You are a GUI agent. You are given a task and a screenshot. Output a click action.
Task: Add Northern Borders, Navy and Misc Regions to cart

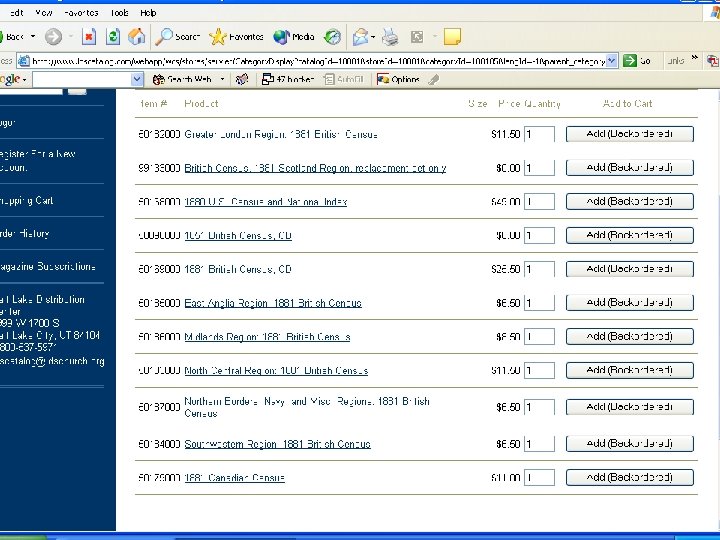point(630,407)
